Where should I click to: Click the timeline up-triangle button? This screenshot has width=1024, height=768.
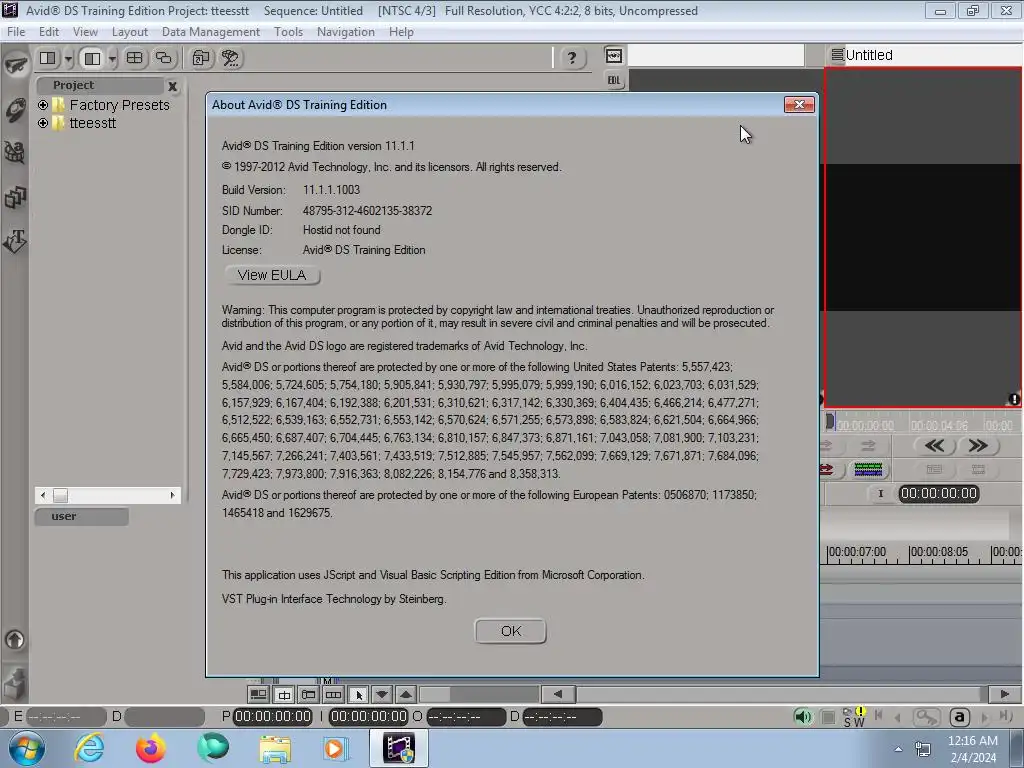pos(406,694)
